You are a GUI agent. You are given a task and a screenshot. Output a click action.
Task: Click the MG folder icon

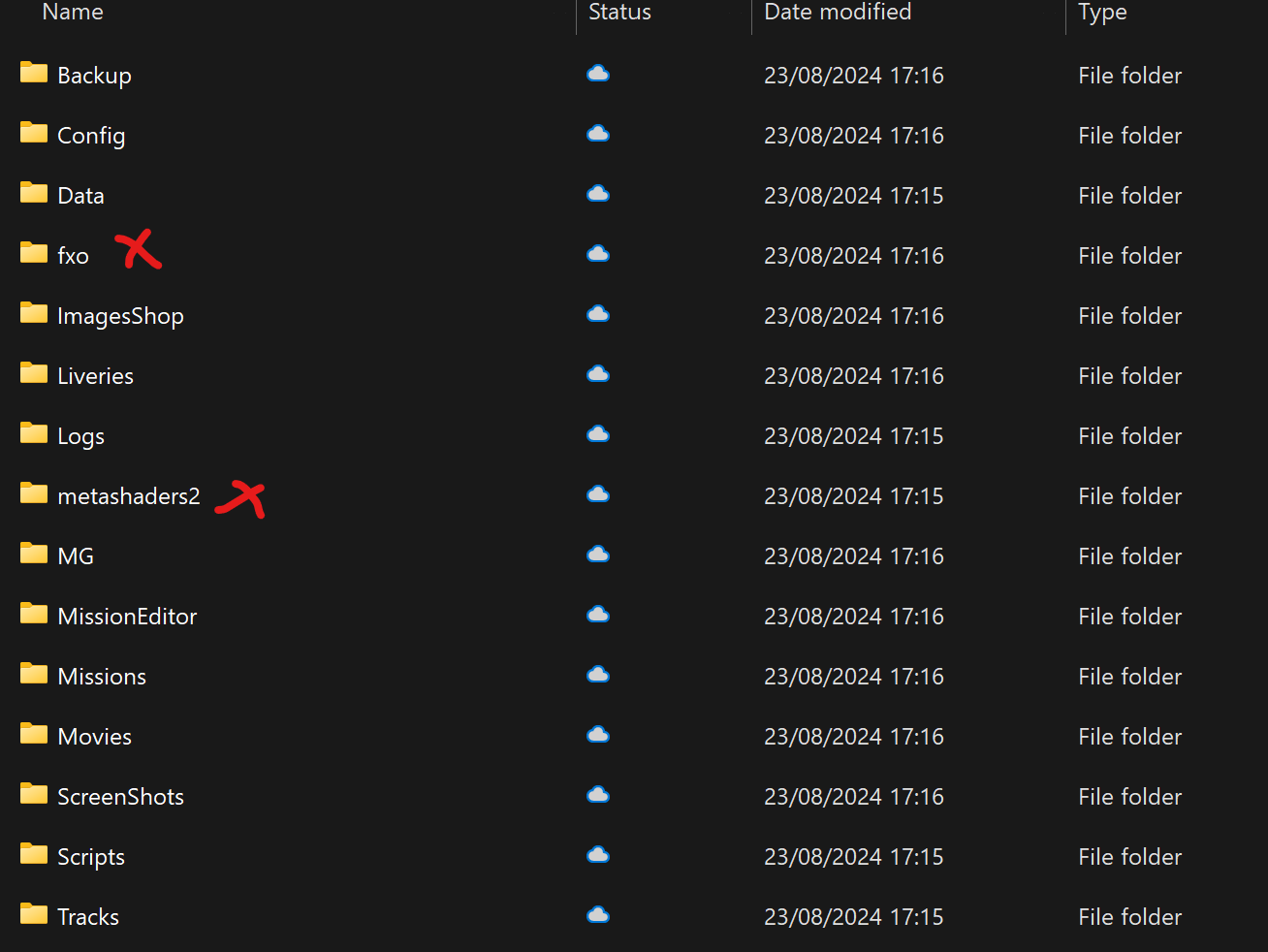pos(34,554)
